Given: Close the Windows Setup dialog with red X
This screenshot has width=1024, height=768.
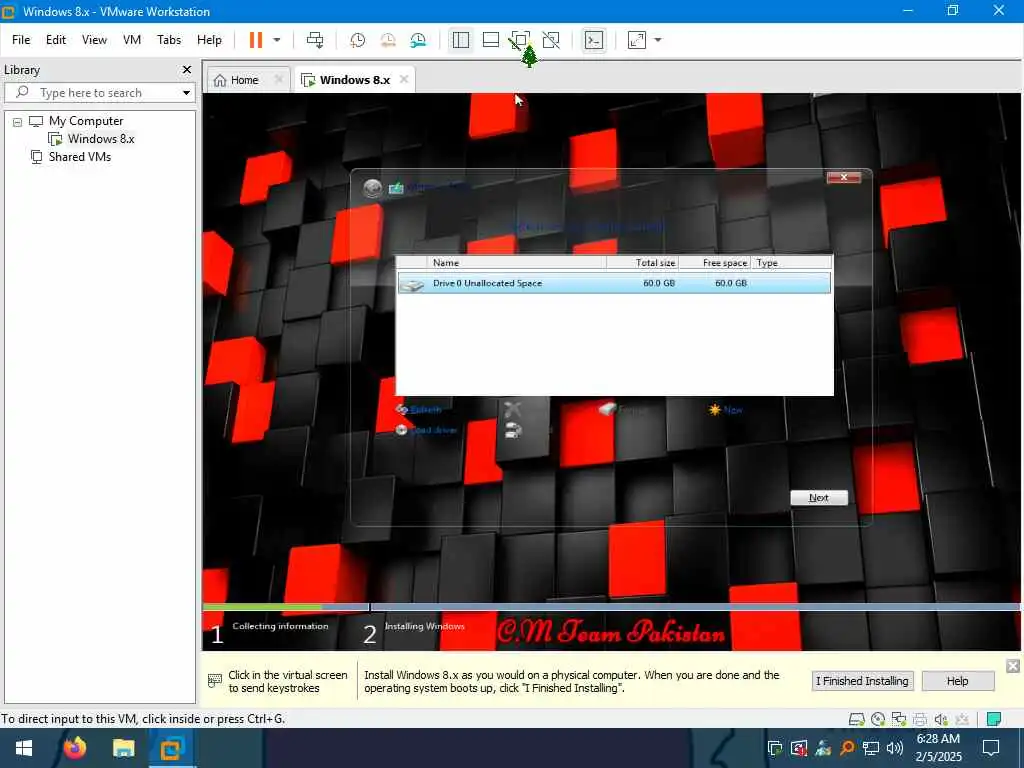Looking at the screenshot, I should click(844, 177).
